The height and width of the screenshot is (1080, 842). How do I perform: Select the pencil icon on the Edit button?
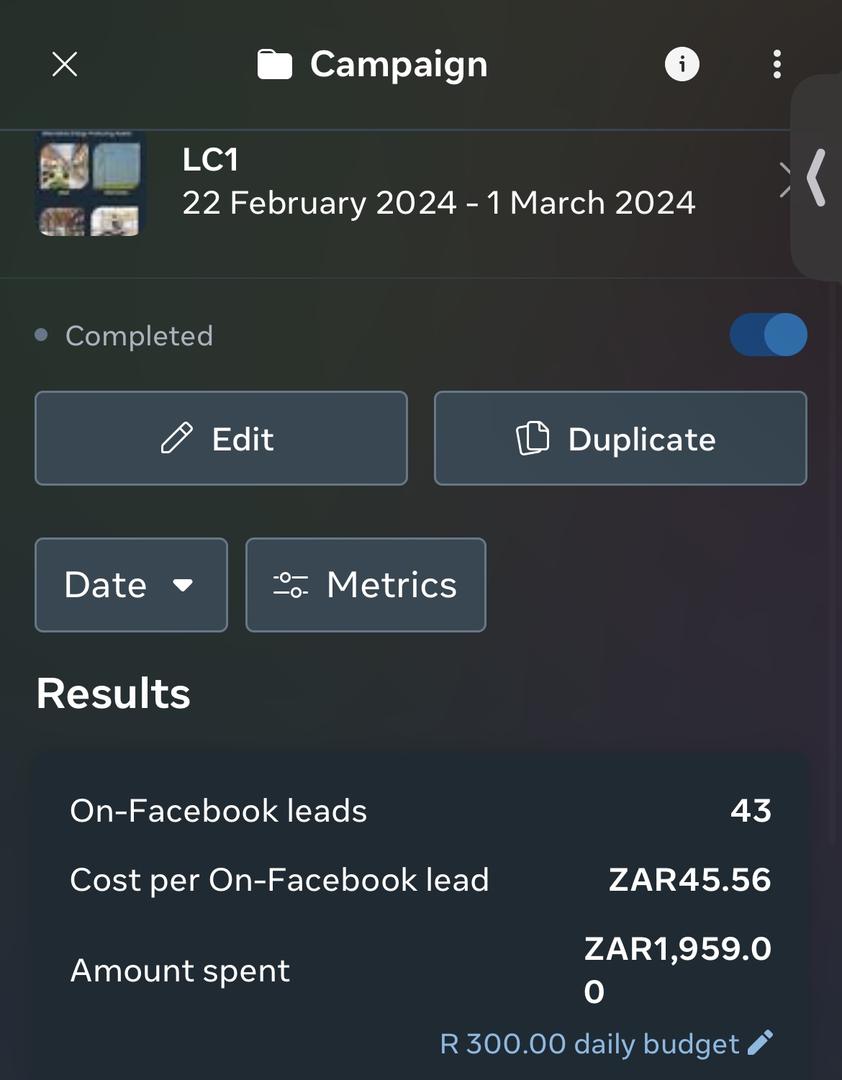coord(177,438)
